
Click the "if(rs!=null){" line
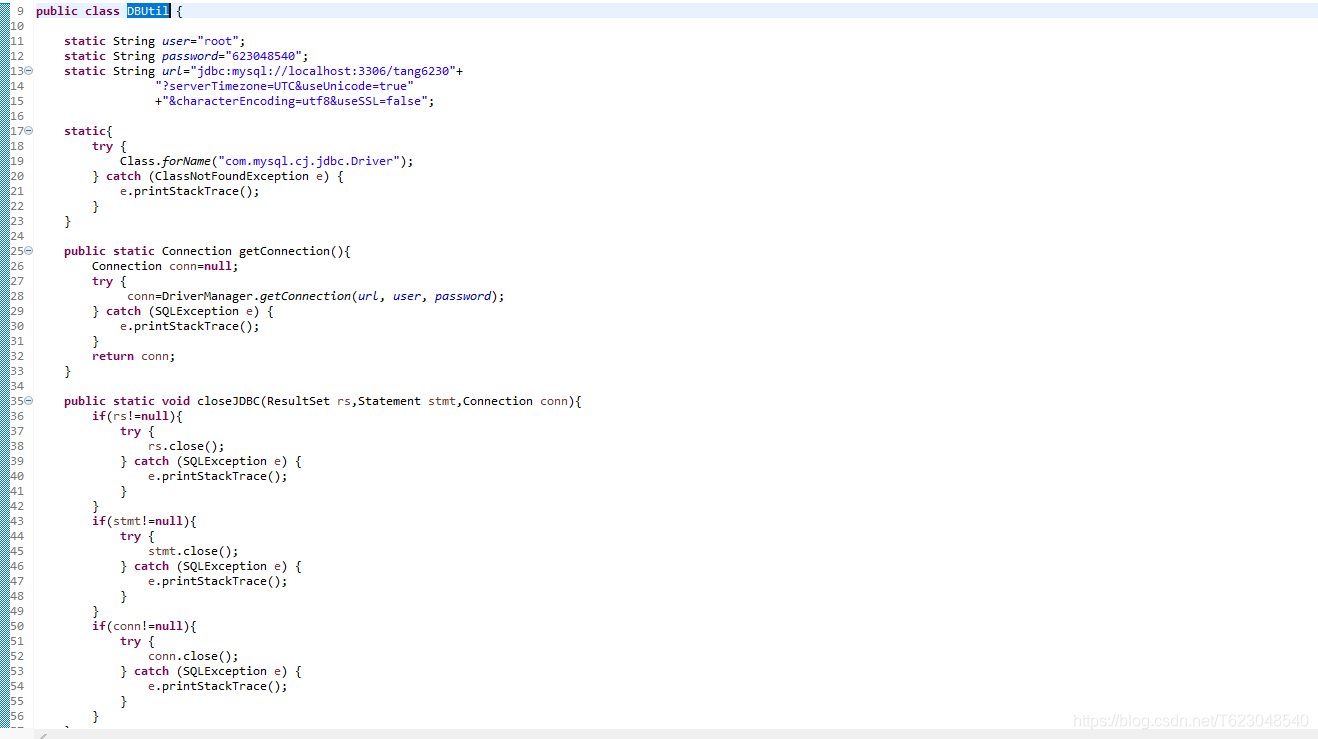(138, 416)
